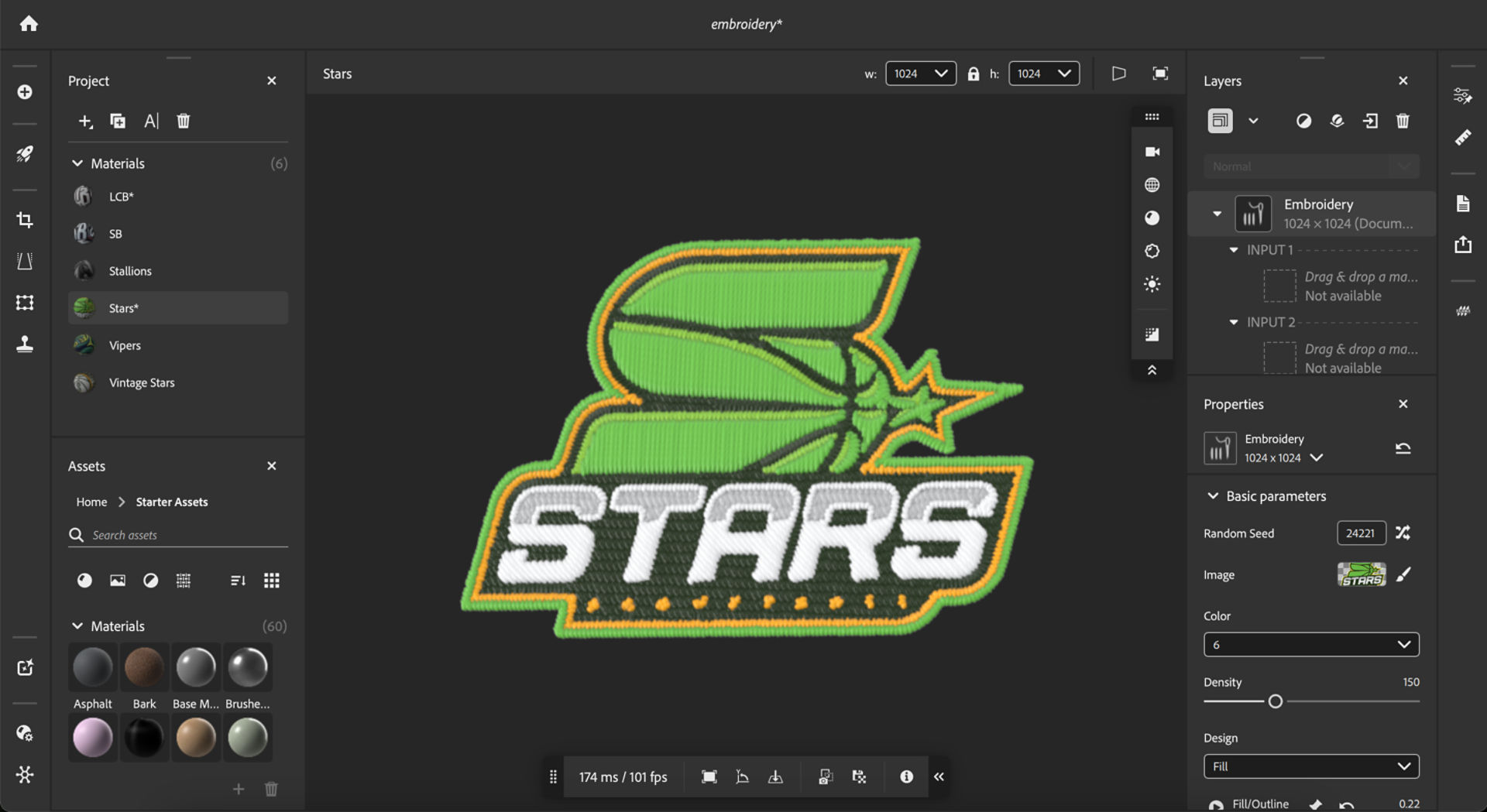
Task: Click the Image thumbnail swatch in Properties
Action: pyautogui.click(x=1362, y=574)
